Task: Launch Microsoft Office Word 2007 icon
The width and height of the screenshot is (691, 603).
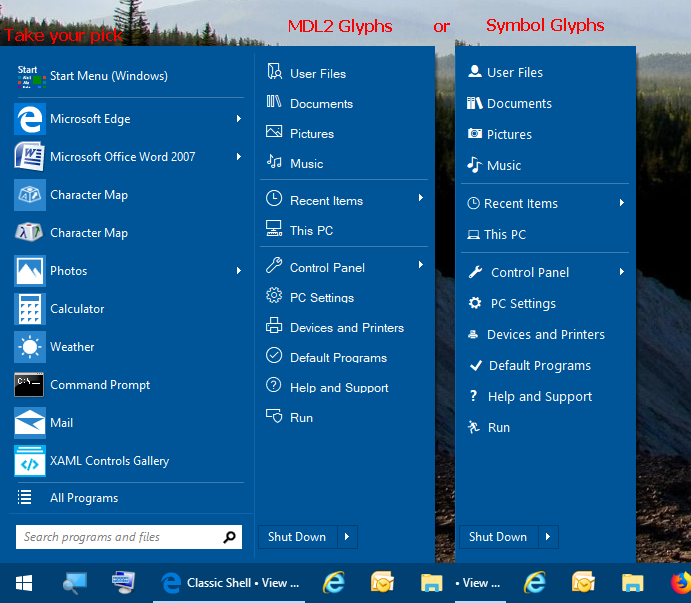Action: click(30, 156)
